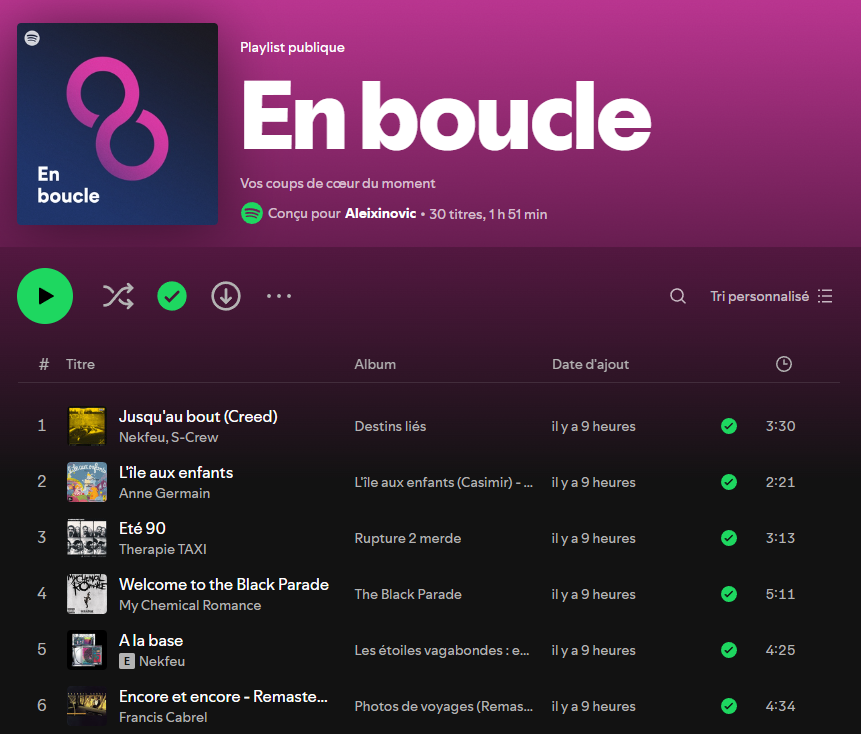Screen dimensions: 861x734
Task: Open the three-dot more options menu
Action: [x=279, y=296]
